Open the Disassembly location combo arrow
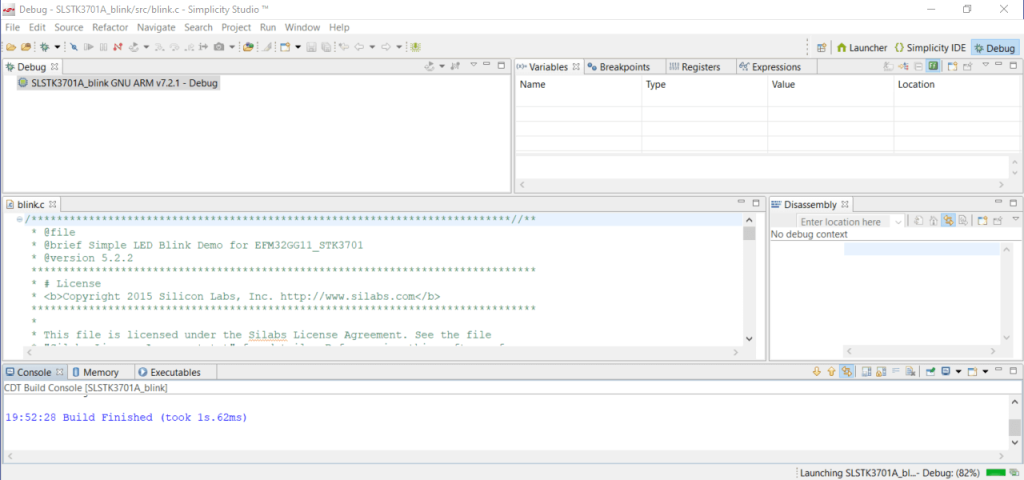1024x480 pixels. pyautogui.click(x=899, y=222)
